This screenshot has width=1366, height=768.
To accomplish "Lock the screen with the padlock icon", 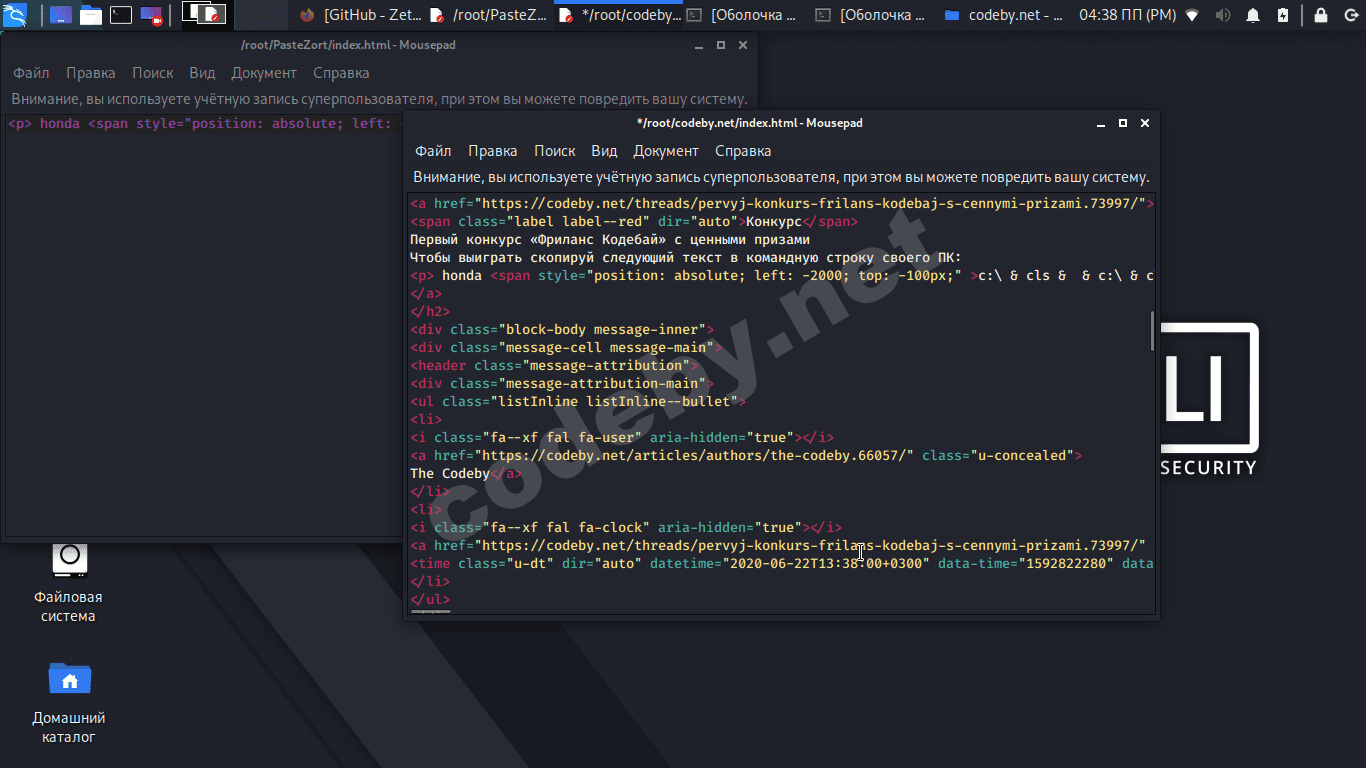I will tap(1321, 16).
